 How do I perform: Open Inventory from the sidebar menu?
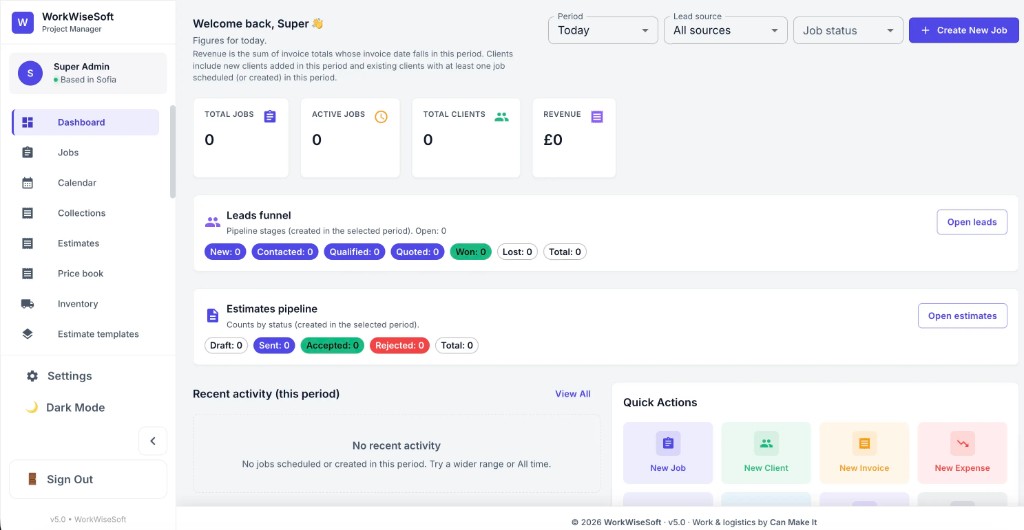pos(86,304)
